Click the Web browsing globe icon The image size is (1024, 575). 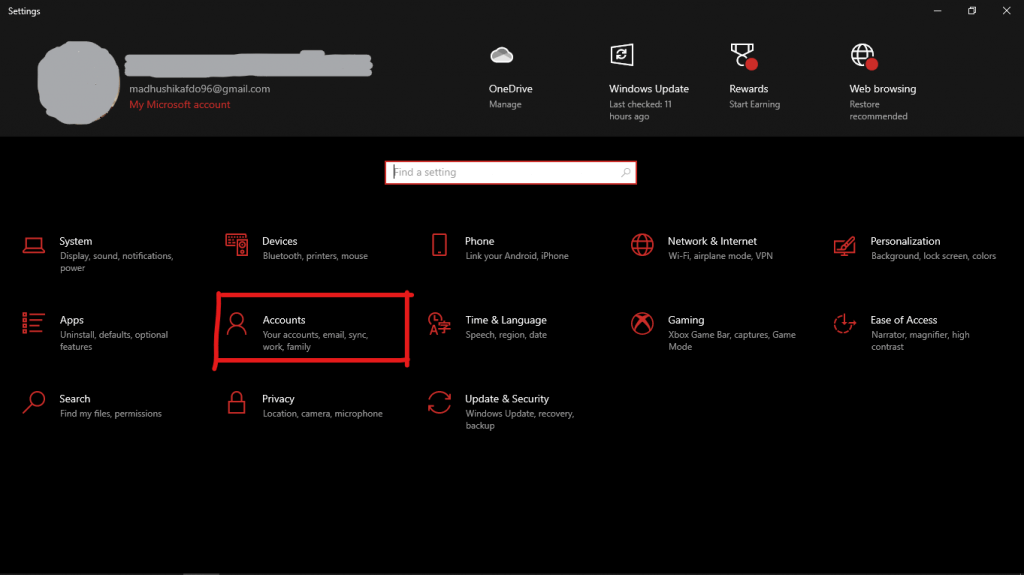click(x=864, y=56)
